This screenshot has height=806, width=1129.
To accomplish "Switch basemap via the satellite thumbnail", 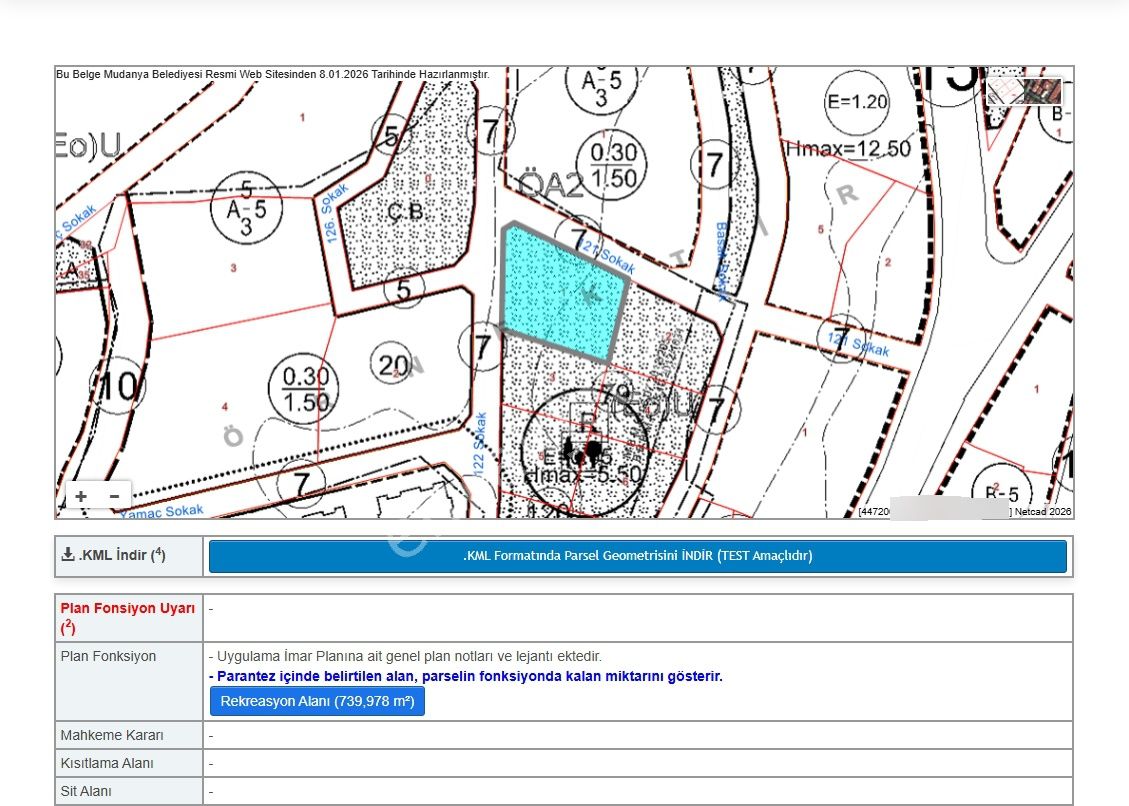I will 1024,91.
